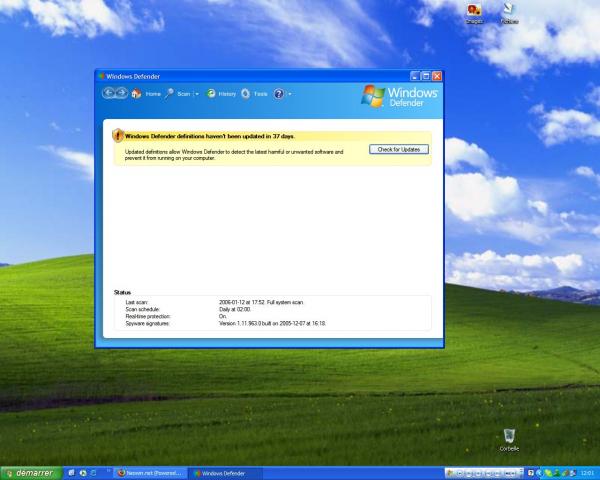Expand the Help dropdown arrow

pyautogui.click(x=290, y=94)
